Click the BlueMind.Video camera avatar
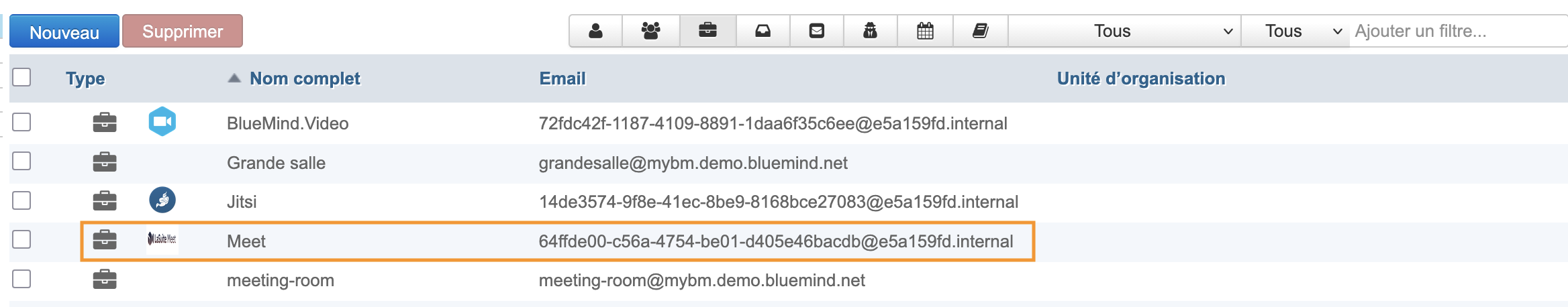 pyautogui.click(x=162, y=122)
